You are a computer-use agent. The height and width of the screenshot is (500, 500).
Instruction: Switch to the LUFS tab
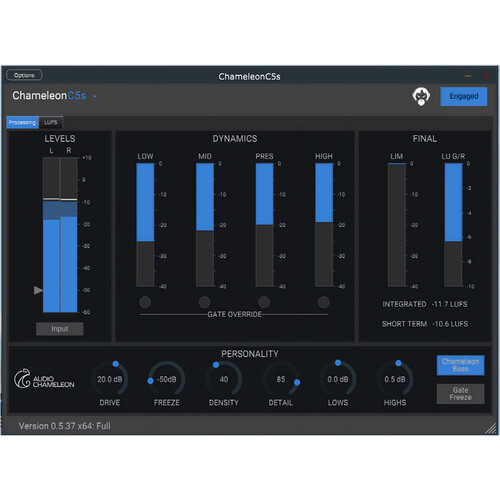click(51, 122)
